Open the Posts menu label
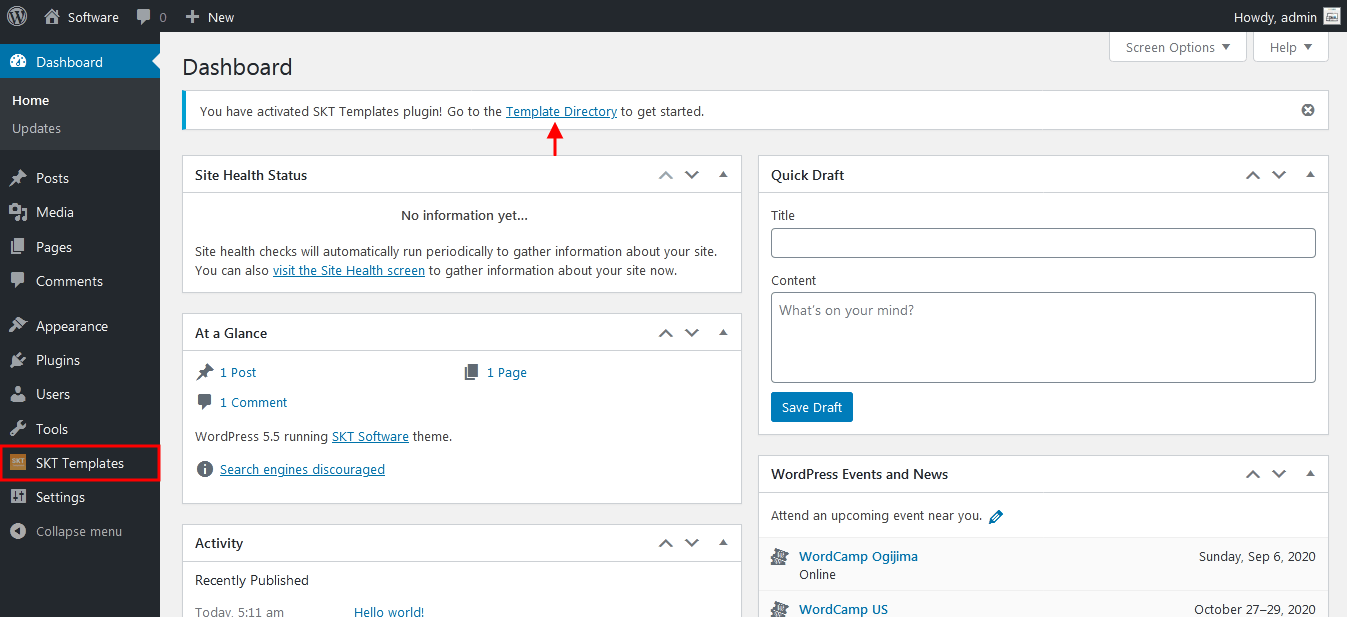Image resolution: width=1347 pixels, height=617 pixels. [x=52, y=178]
